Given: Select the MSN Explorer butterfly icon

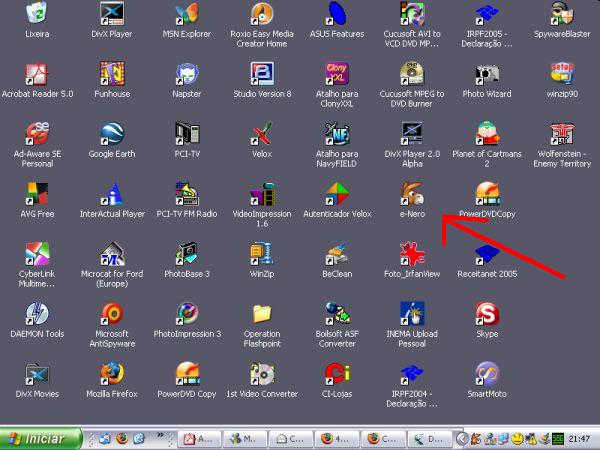Looking at the screenshot, I should click(x=187, y=13).
